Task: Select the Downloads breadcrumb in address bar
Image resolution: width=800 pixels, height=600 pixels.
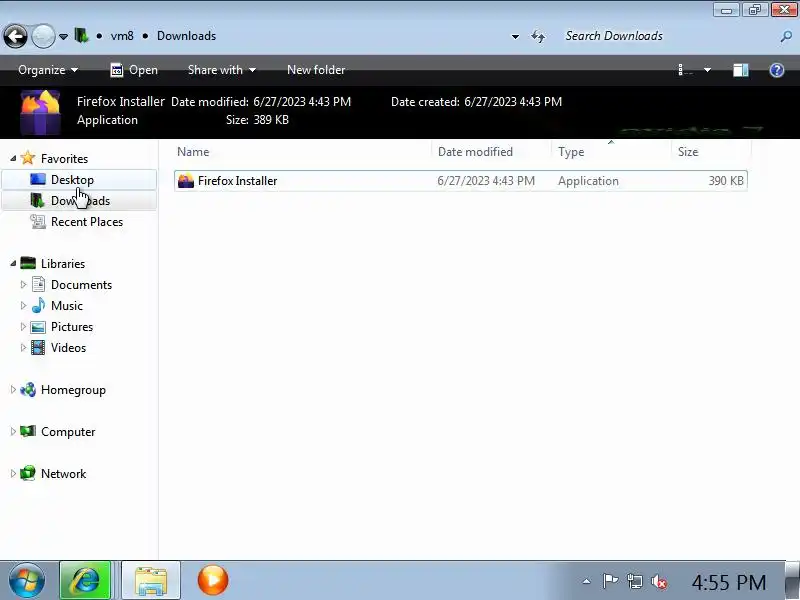Action: [x=186, y=36]
